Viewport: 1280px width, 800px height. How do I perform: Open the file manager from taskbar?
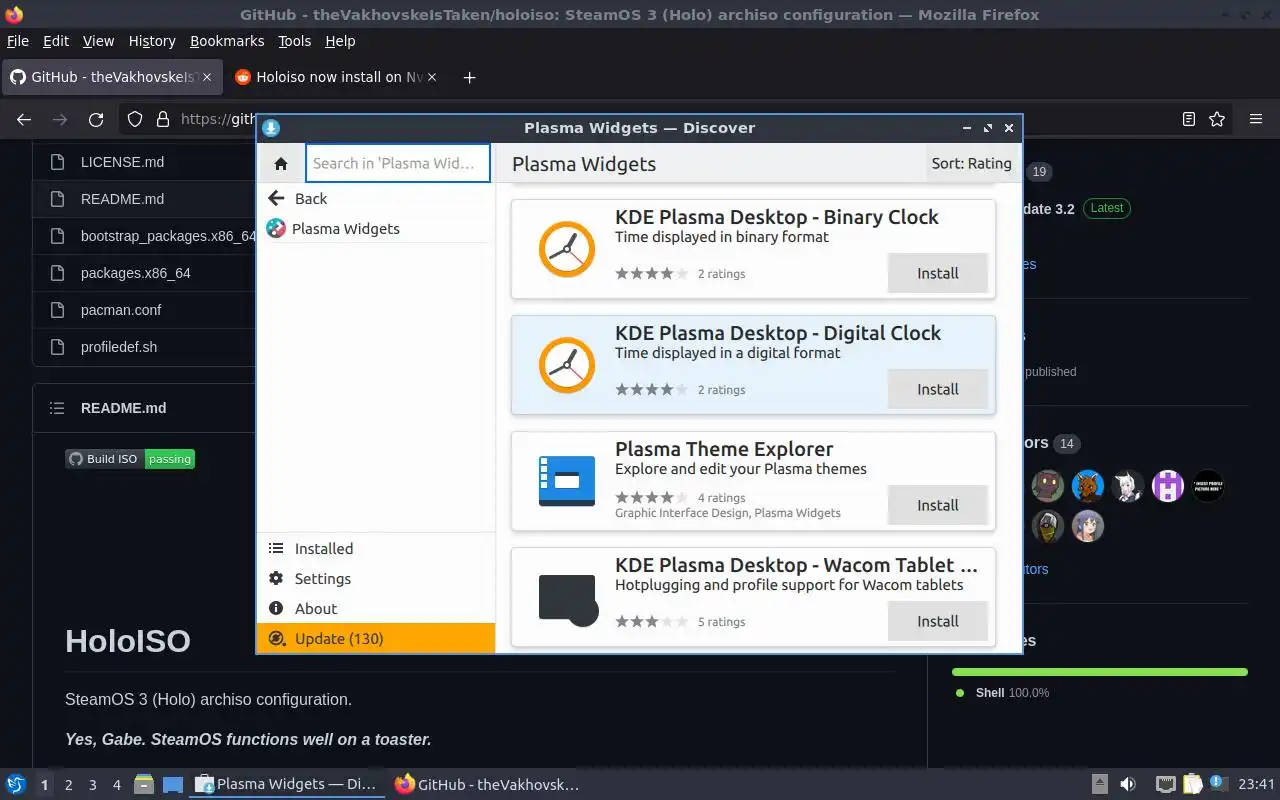pos(144,784)
